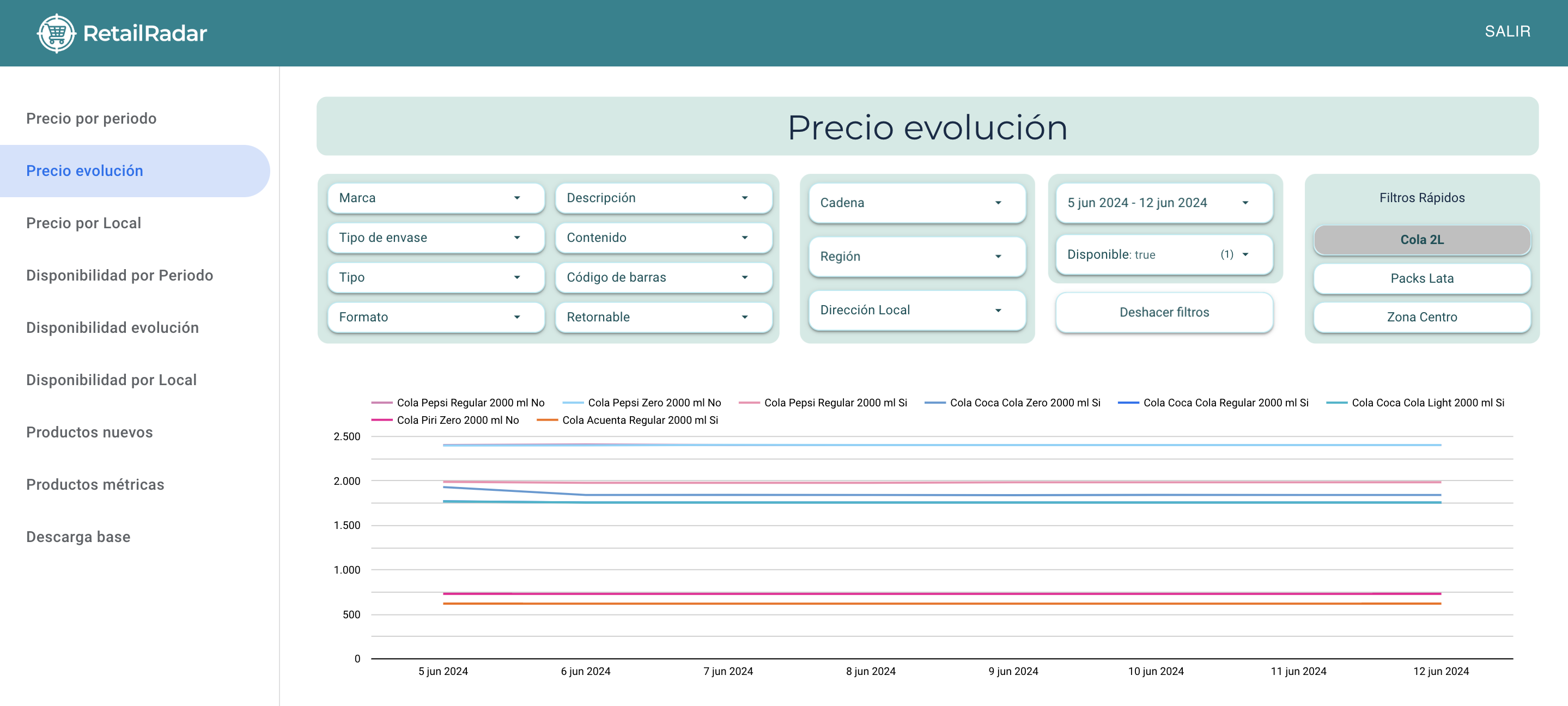Open the Precio por periodo page
The width and height of the screenshot is (1568, 706).
coord(92,119)
